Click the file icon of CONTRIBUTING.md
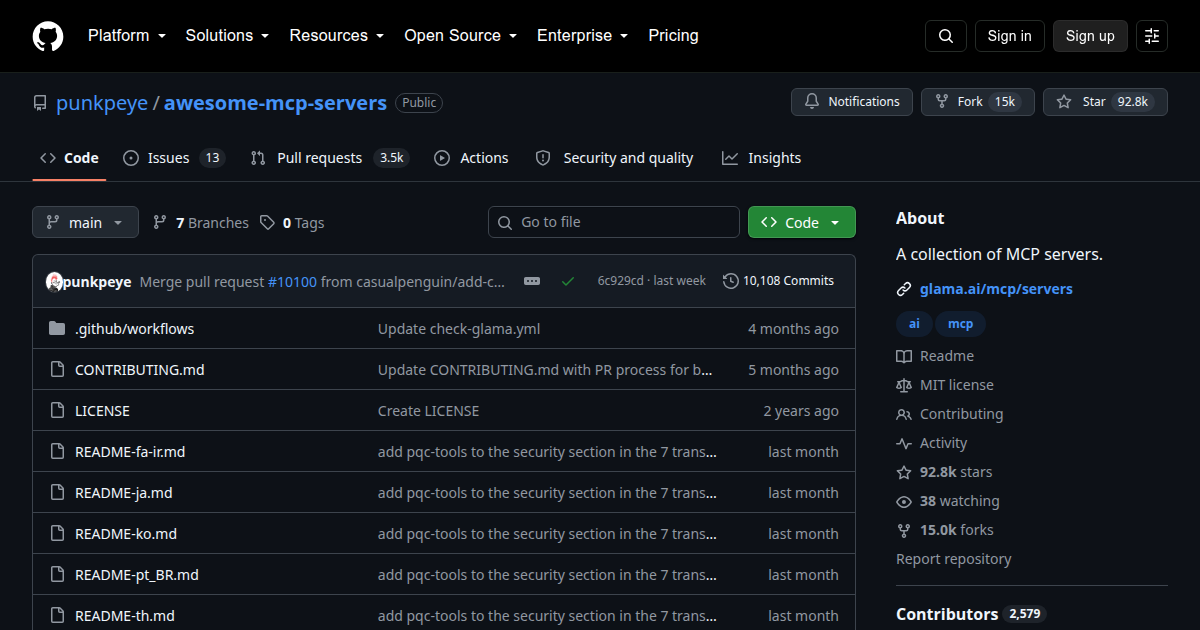The width and height of the screenshot is (1200, 630). [x=57, y=370]
